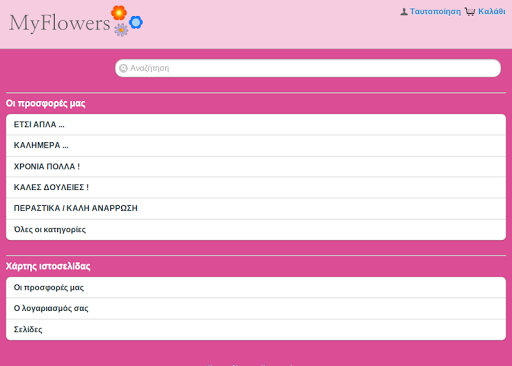This screenshot has height=366, width=512.
Task: Click the user silhouette icon
Action: pyautogui.click(x=404, y=12)
